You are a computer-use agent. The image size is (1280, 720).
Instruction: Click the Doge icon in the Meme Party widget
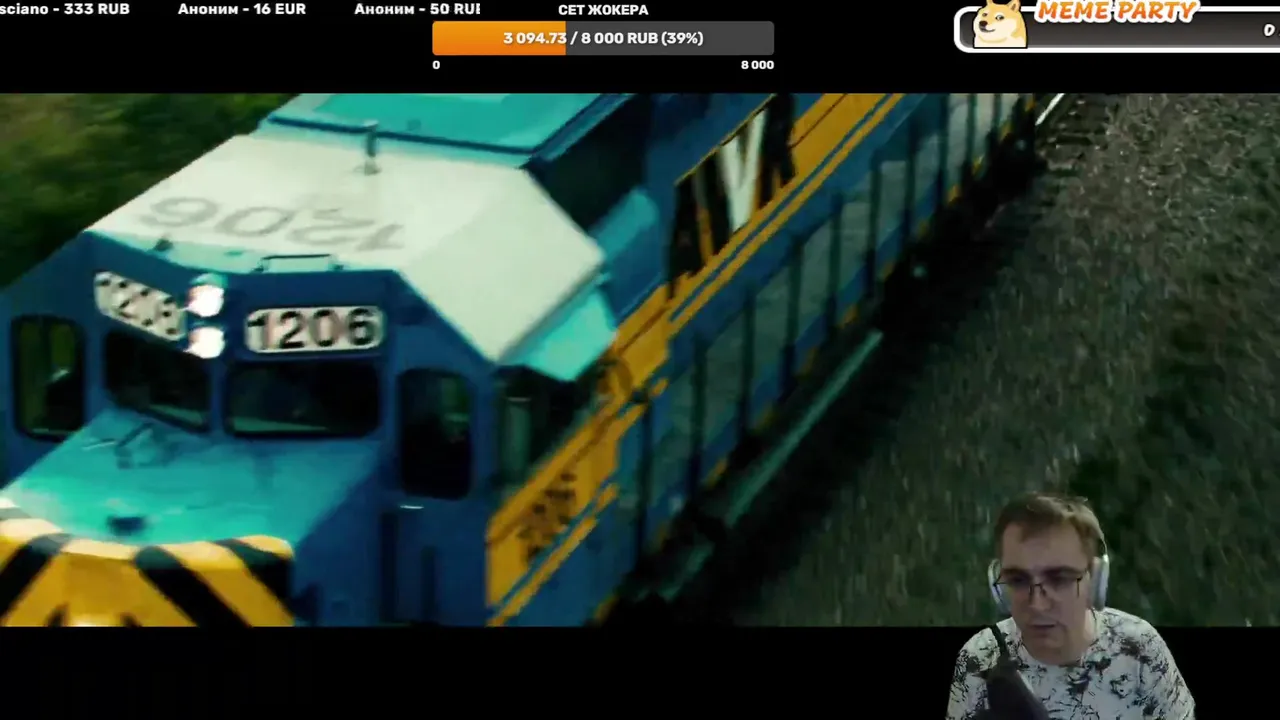[x=999, y=24]
